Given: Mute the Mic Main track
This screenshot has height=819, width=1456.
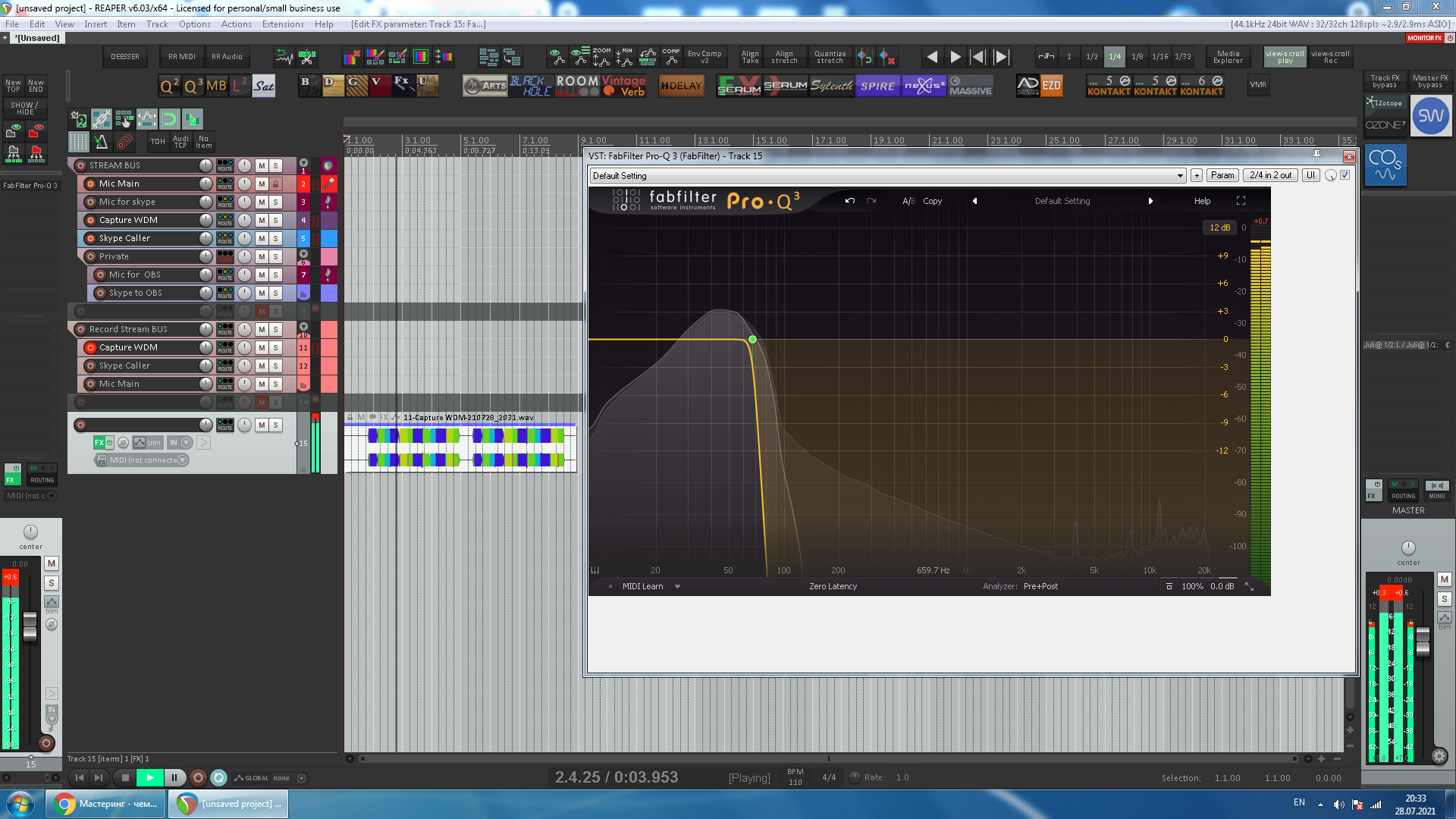Looking at the screenshot, I should (262, 184).
